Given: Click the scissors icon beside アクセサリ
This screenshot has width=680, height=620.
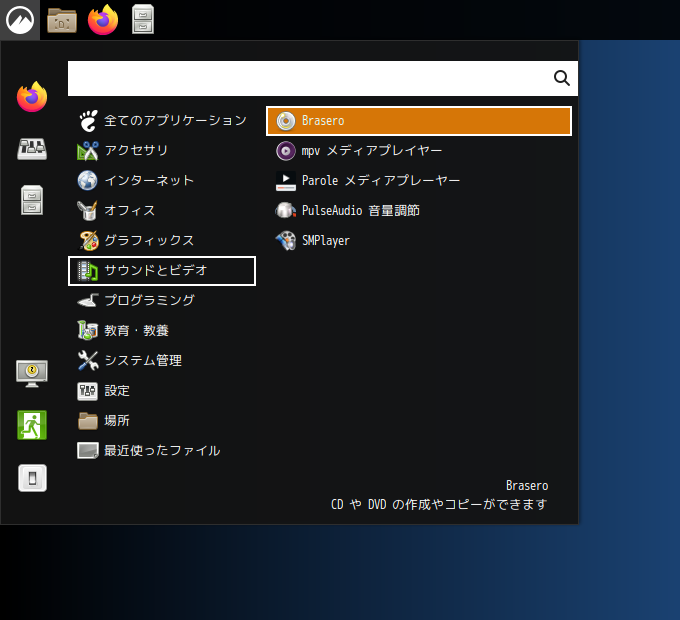Looking at the screenshot, I should tap(88, 150).
